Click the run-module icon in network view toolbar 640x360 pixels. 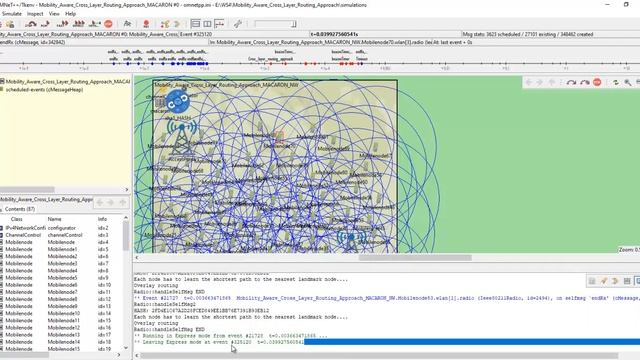tap(571, 82)
